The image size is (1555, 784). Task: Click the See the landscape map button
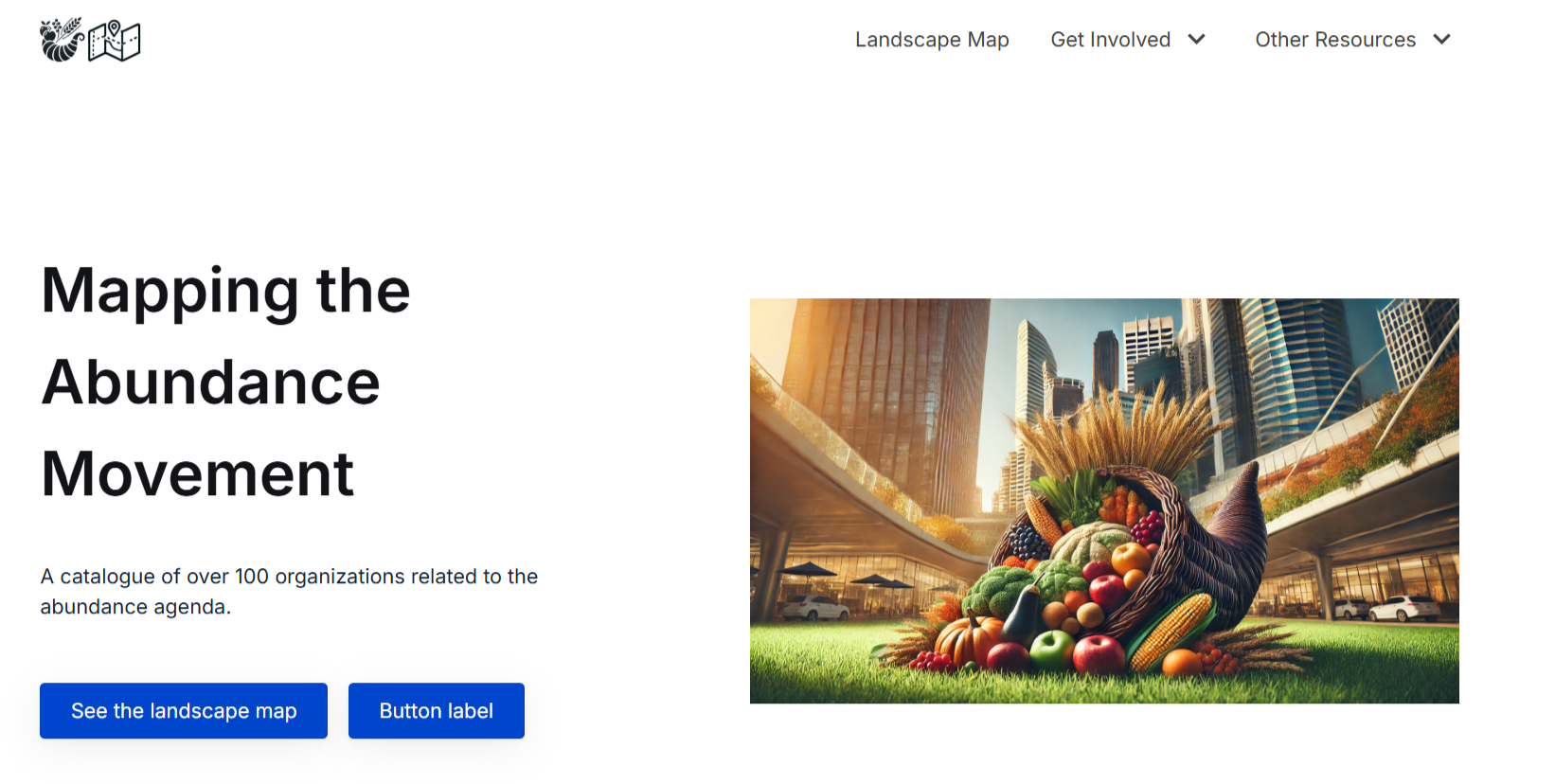pyautogui.click(x=184, y=711)
